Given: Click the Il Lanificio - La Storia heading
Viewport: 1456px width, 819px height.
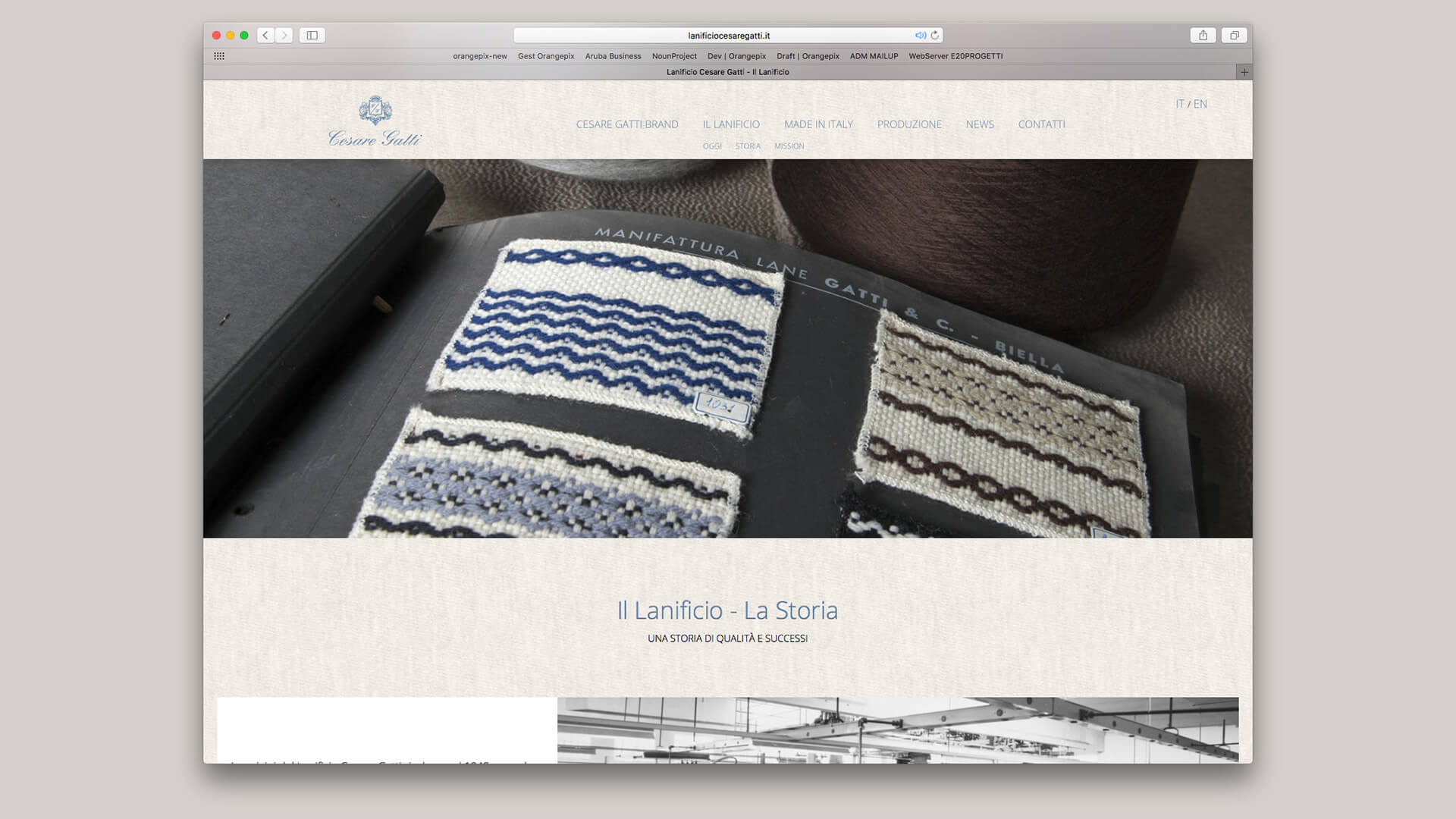Looking at the screenshot, I should click(x=727, y=610).
